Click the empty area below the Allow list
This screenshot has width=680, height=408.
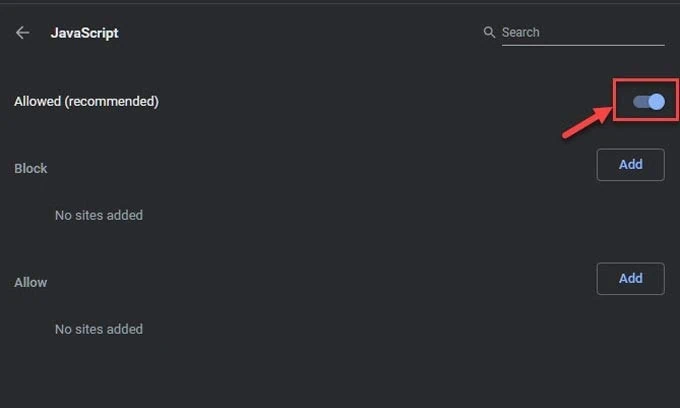click(x=340, y=375)
